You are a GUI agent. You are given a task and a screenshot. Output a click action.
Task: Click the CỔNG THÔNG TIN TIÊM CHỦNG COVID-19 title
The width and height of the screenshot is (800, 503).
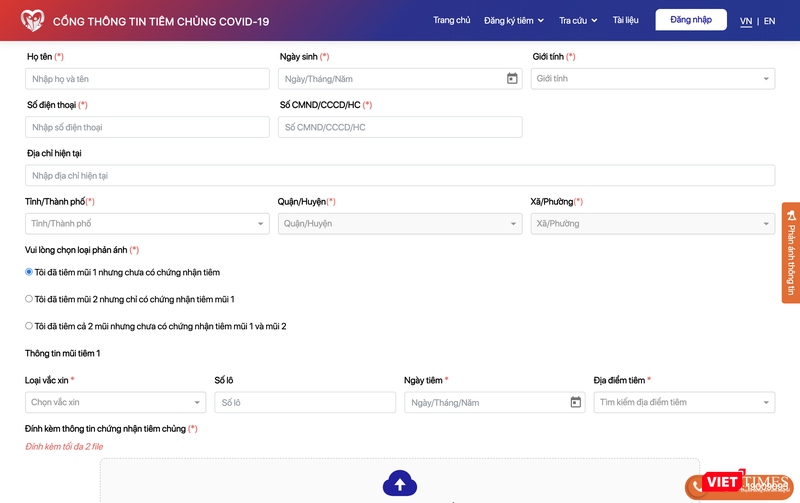161,21
